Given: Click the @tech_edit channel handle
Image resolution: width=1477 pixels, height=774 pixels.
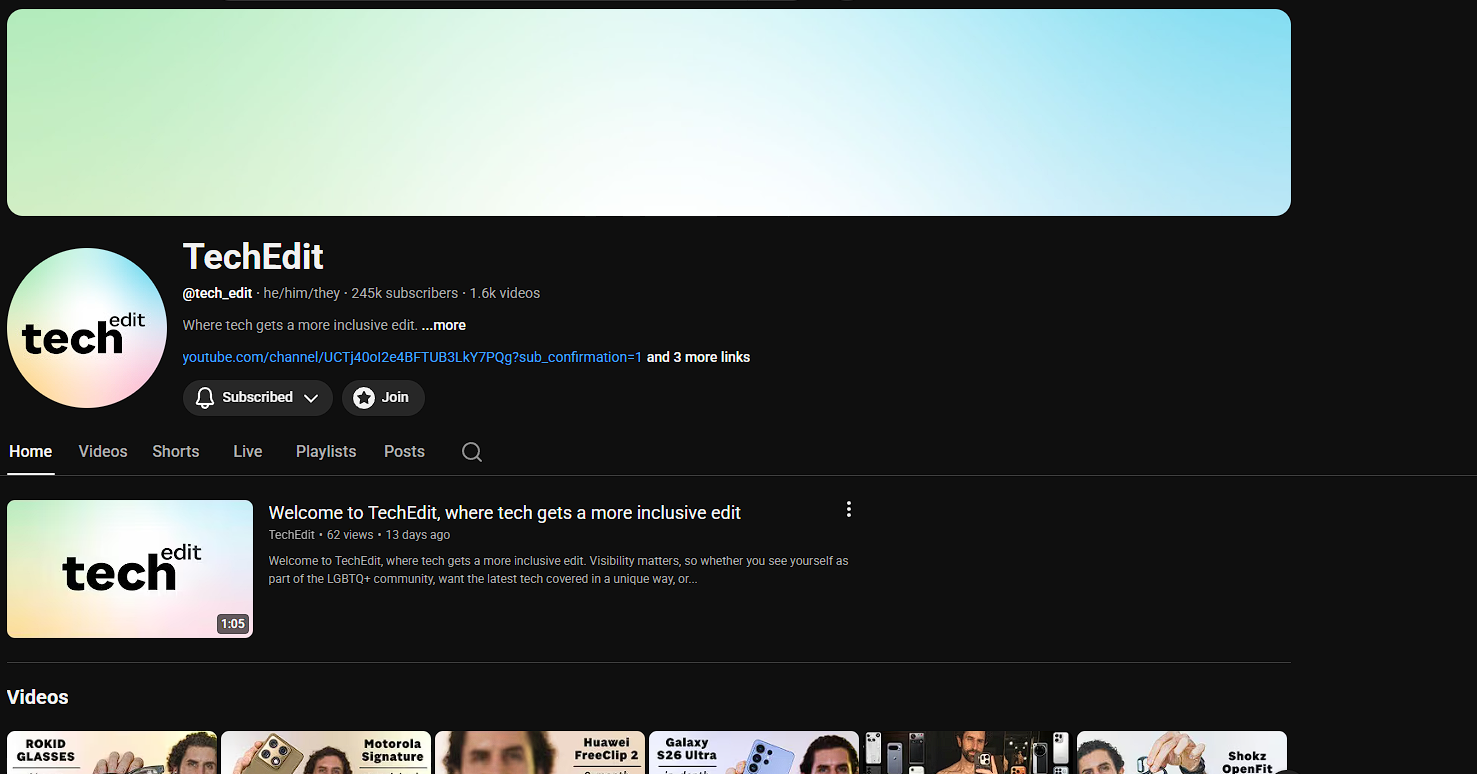Looking at the screenshot, I should 217,293.
